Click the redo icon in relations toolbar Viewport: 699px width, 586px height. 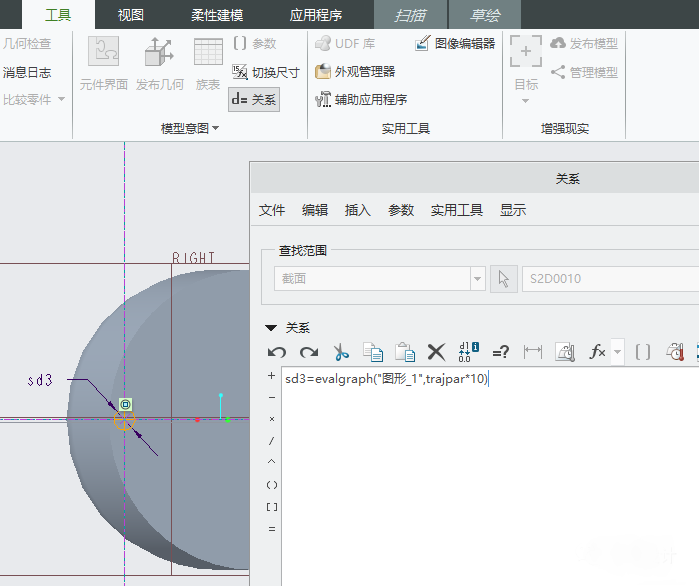(x=309, y=352)
